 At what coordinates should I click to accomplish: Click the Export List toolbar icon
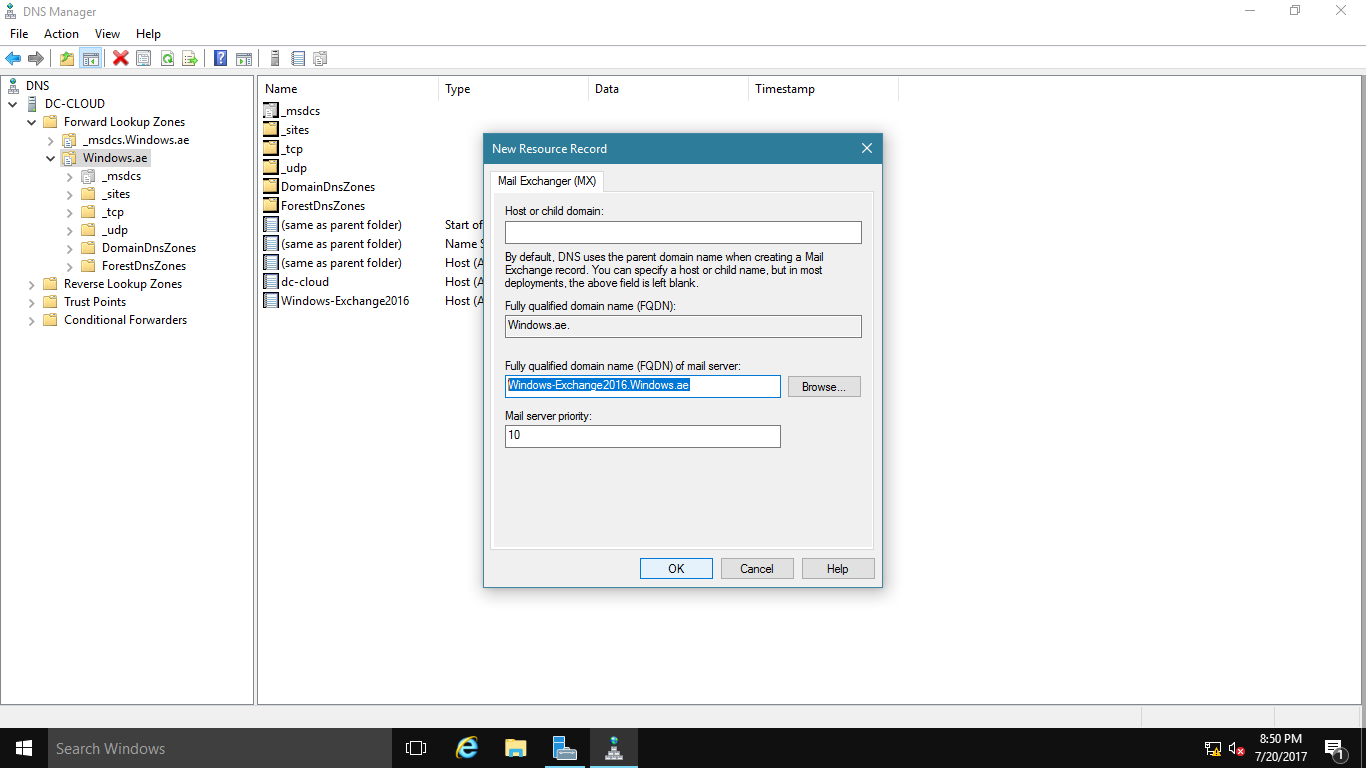[x=190, y=59]
